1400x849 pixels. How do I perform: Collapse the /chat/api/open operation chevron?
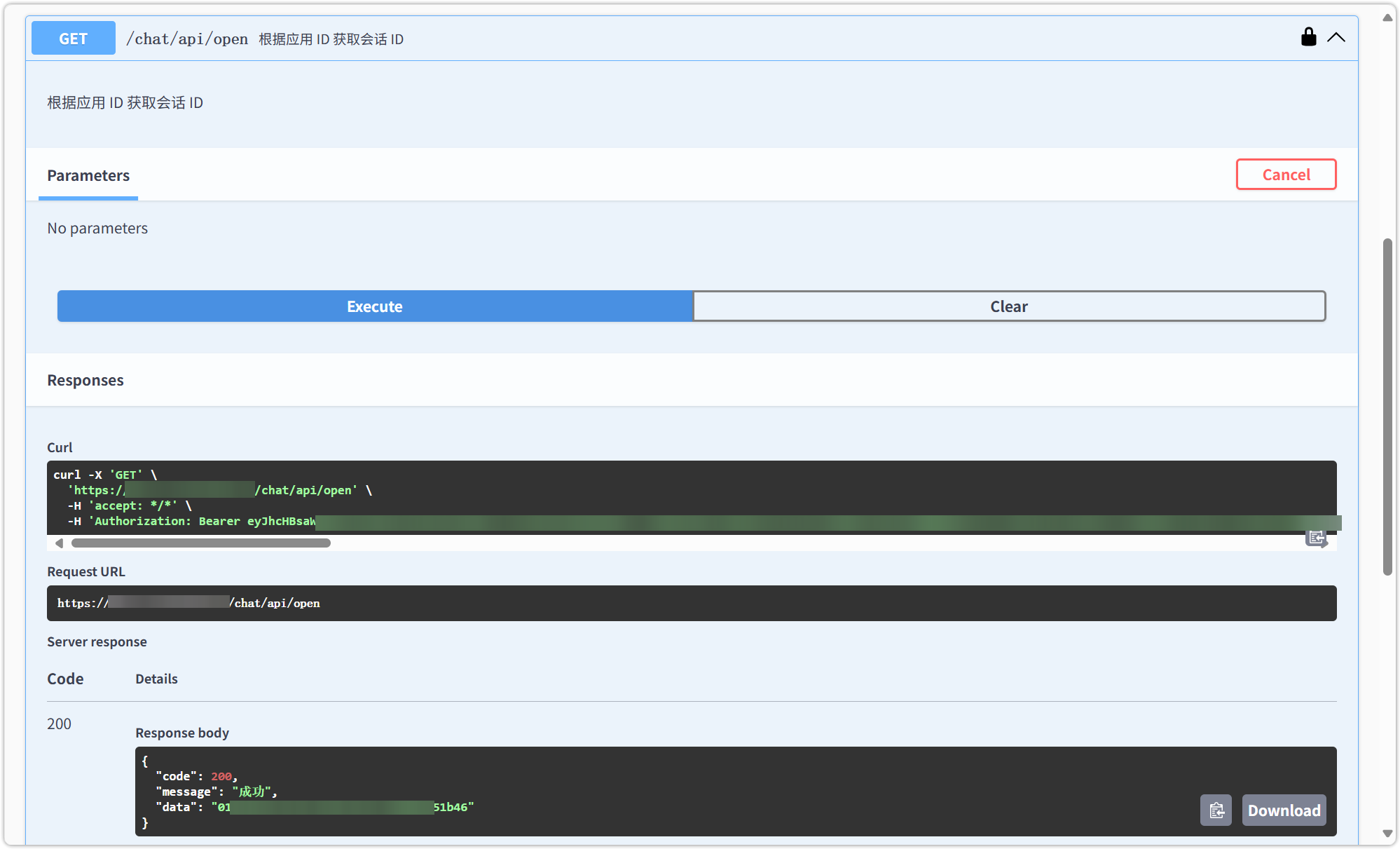[1336, 38]
